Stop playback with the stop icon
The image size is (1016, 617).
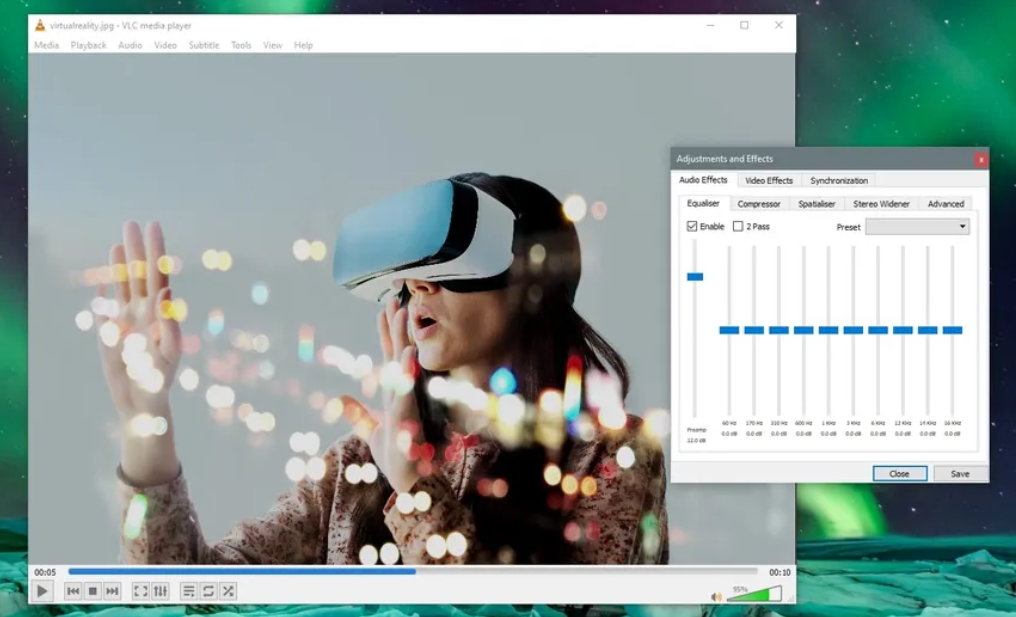coord(93,591)
